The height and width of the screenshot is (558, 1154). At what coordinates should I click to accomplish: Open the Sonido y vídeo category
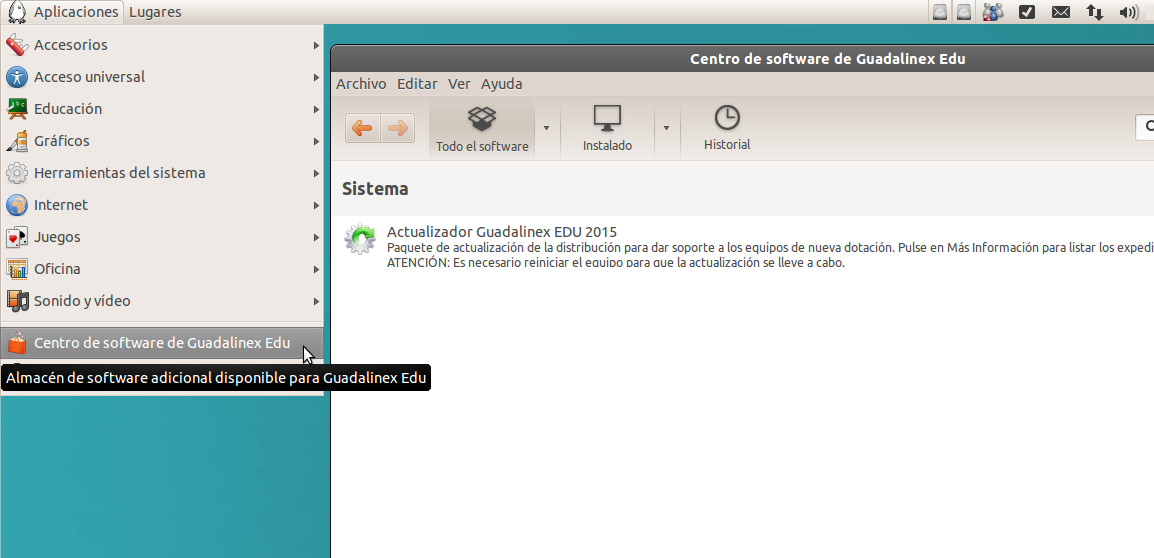[162, 301]
